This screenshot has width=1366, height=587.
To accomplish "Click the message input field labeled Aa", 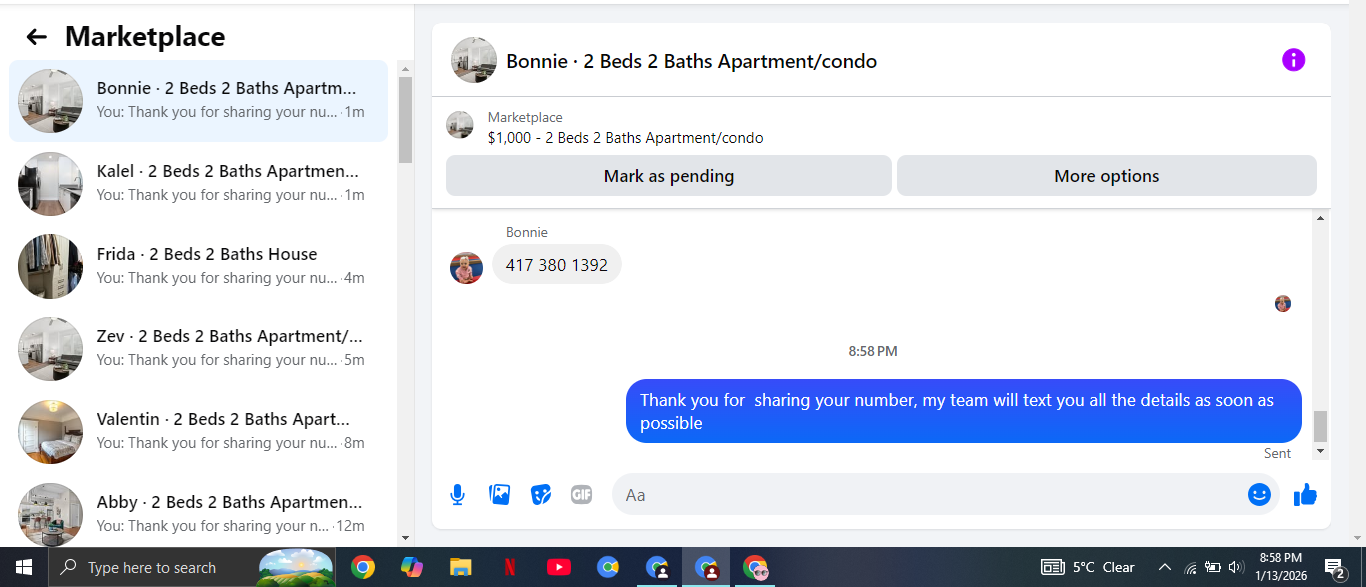I will pyautogui.click(x=930, y=494).
